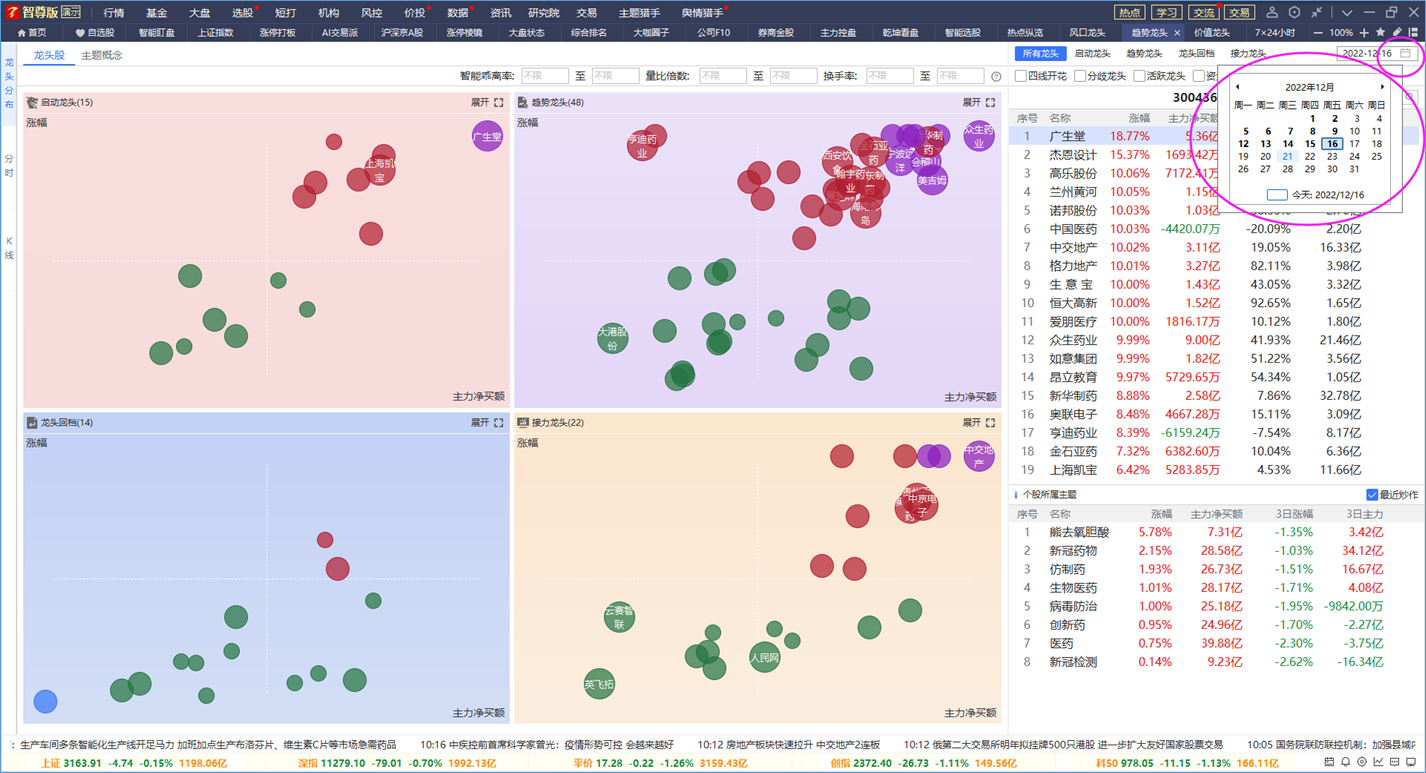Click the monitor screen icon in status bar
Viewport: 1426px width, 773px height.
[x=1413, y=762]
